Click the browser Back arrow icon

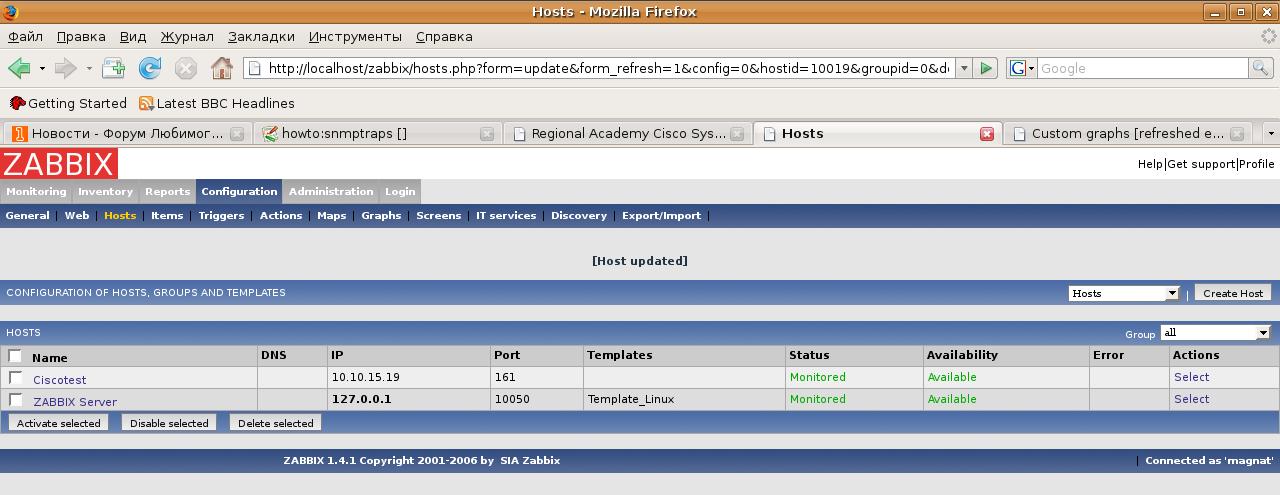[19, 68]
